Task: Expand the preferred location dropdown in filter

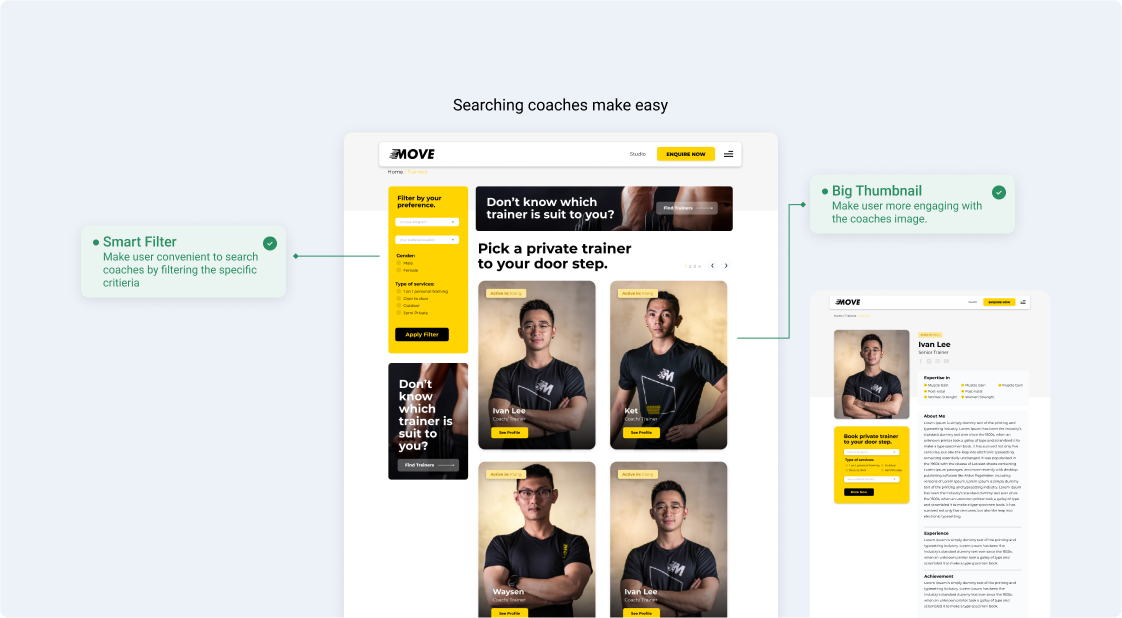Action: [426, 240]
